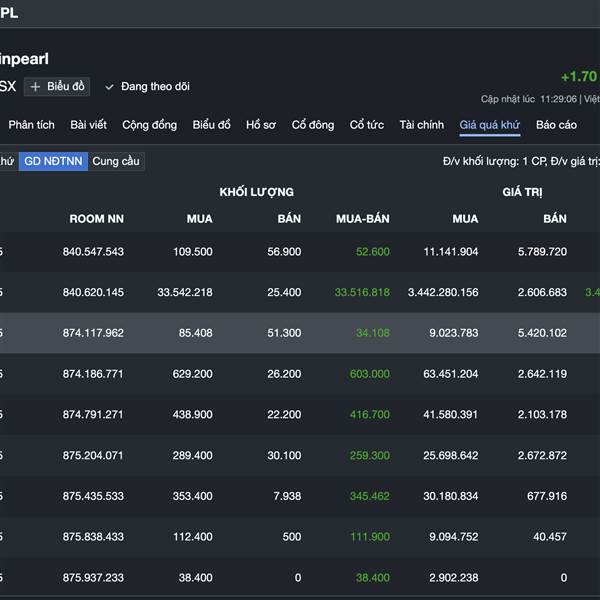Go to the Hồ sơ tab
Screen dimensions: 600x600
coord(261,125)
